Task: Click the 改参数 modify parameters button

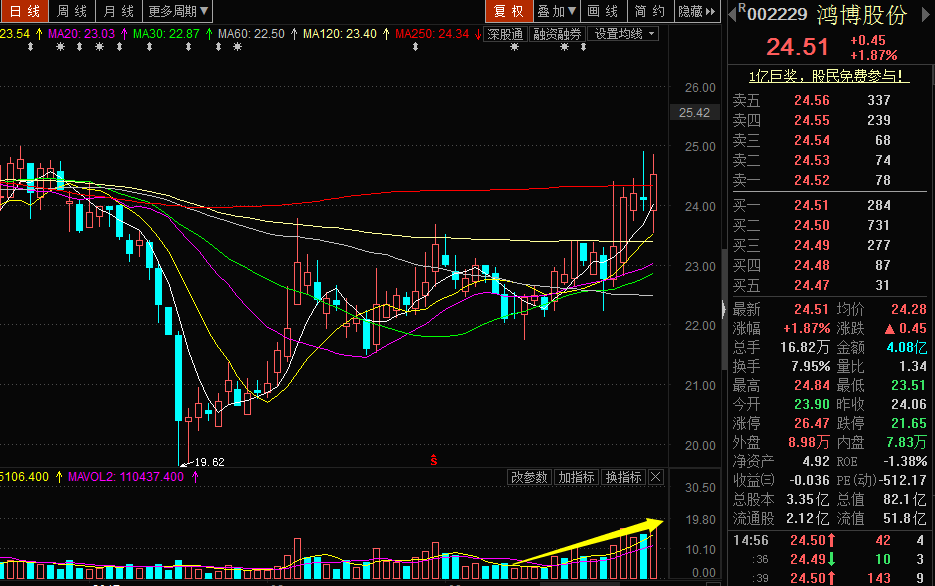Action: click(x=529, y=477)
